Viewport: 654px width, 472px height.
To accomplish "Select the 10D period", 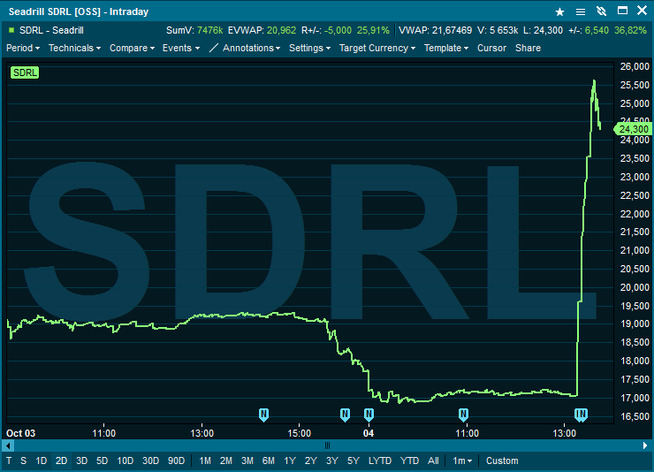I will coord(125,461).
